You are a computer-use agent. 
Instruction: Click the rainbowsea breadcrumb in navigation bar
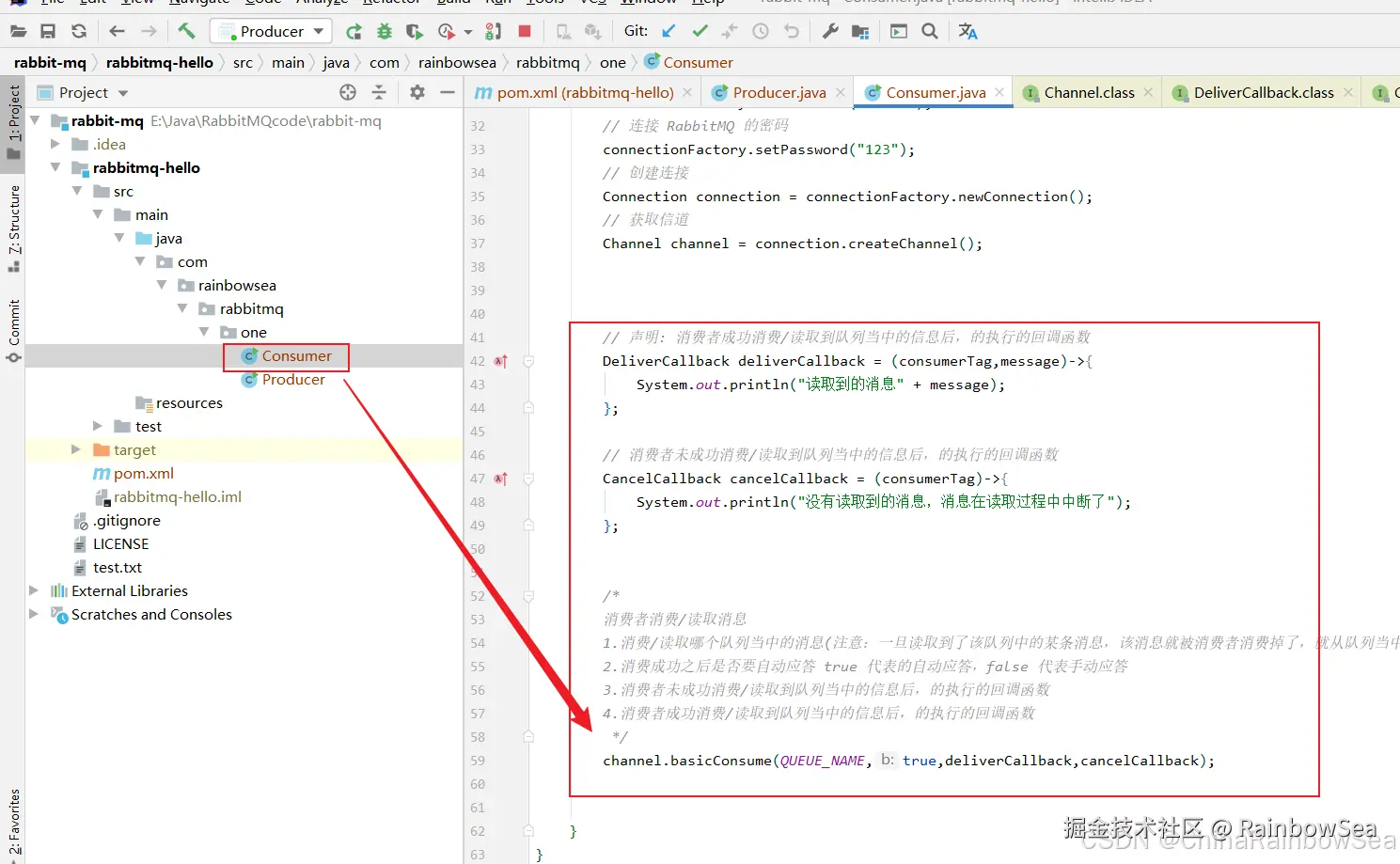point(457,62)
